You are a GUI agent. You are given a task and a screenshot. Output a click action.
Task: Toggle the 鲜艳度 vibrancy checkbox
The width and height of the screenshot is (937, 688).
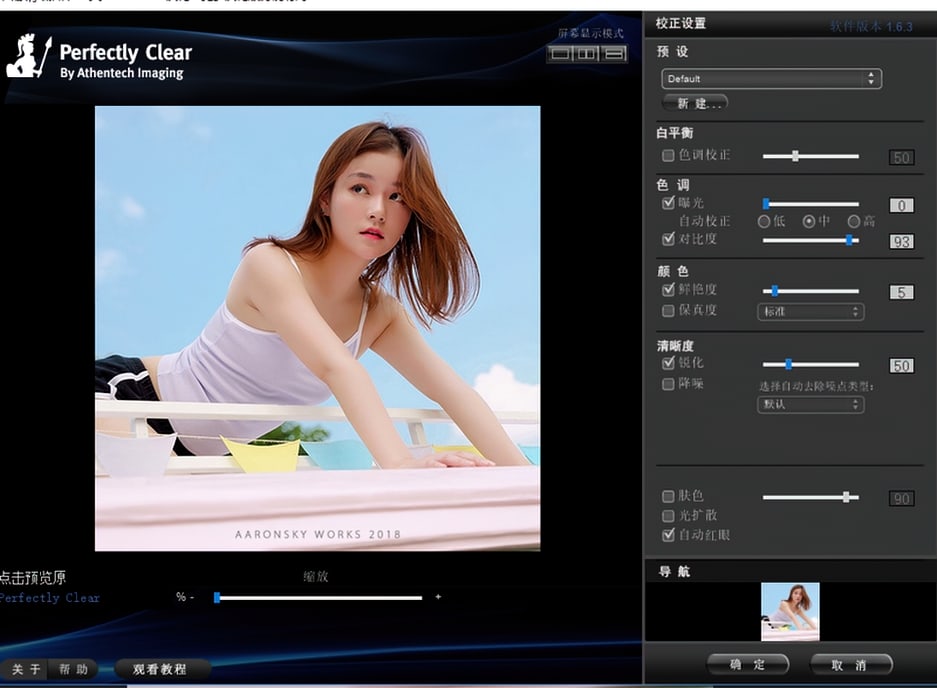point(668,290)
